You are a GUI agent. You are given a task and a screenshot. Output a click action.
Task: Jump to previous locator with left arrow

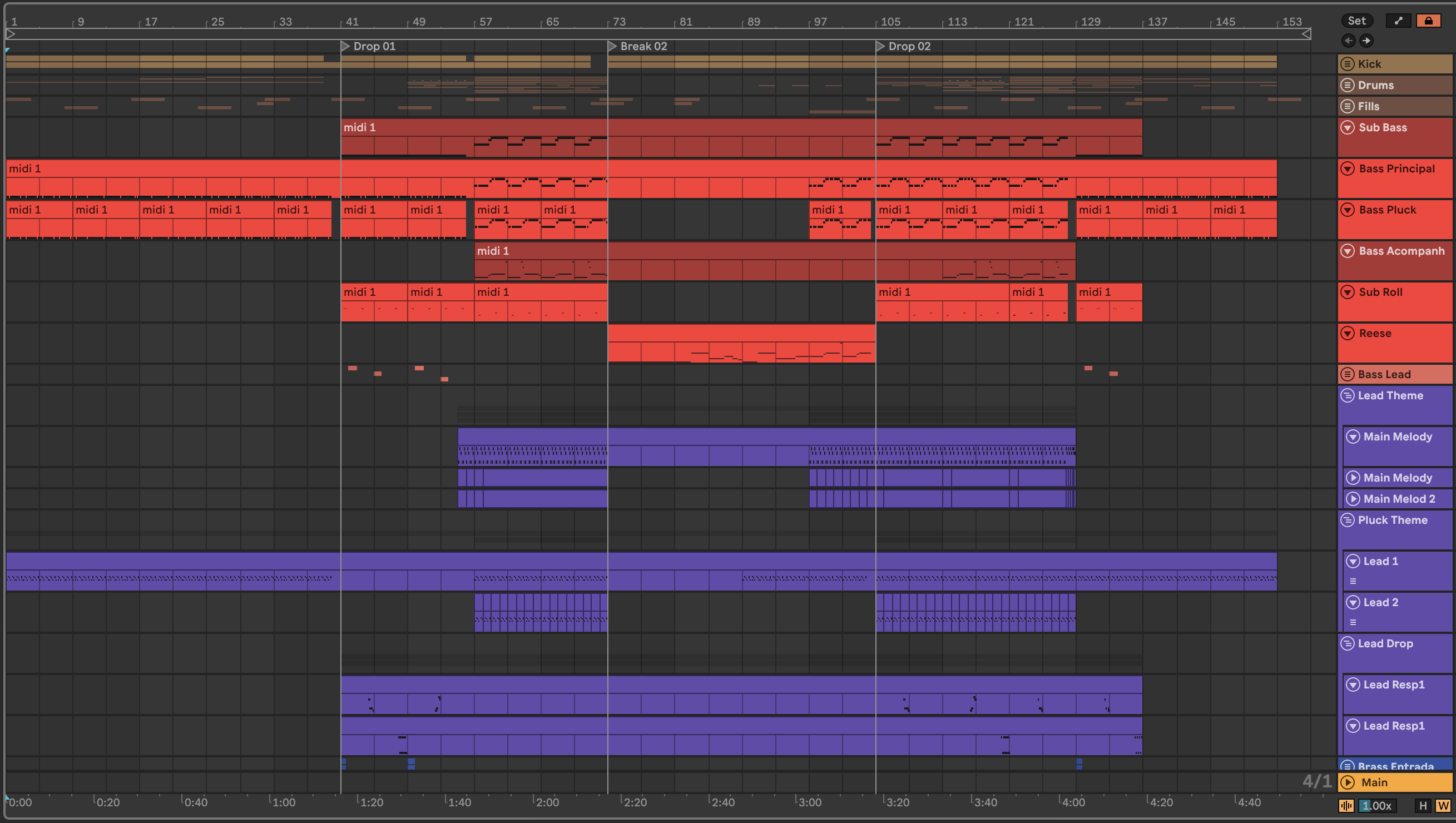point(1349,40)
